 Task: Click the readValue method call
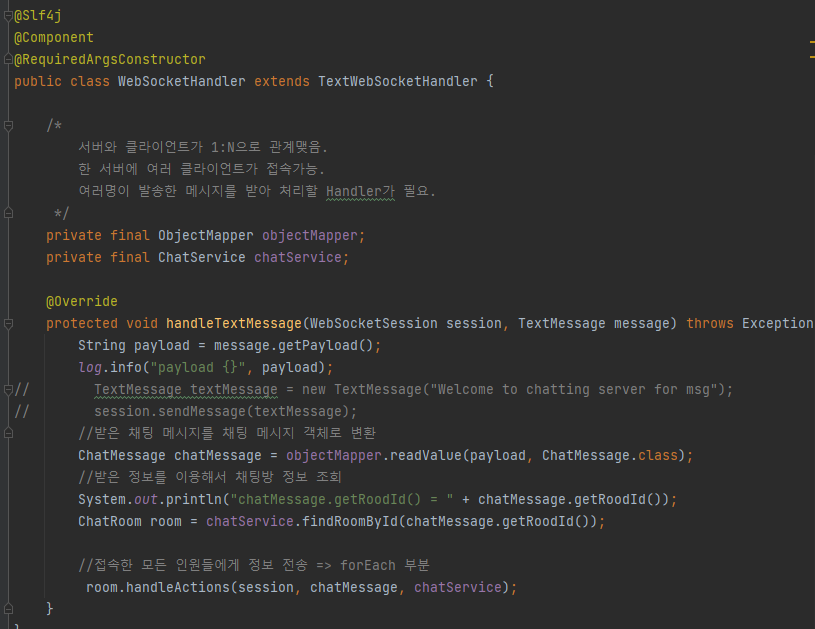coord(426,455)
